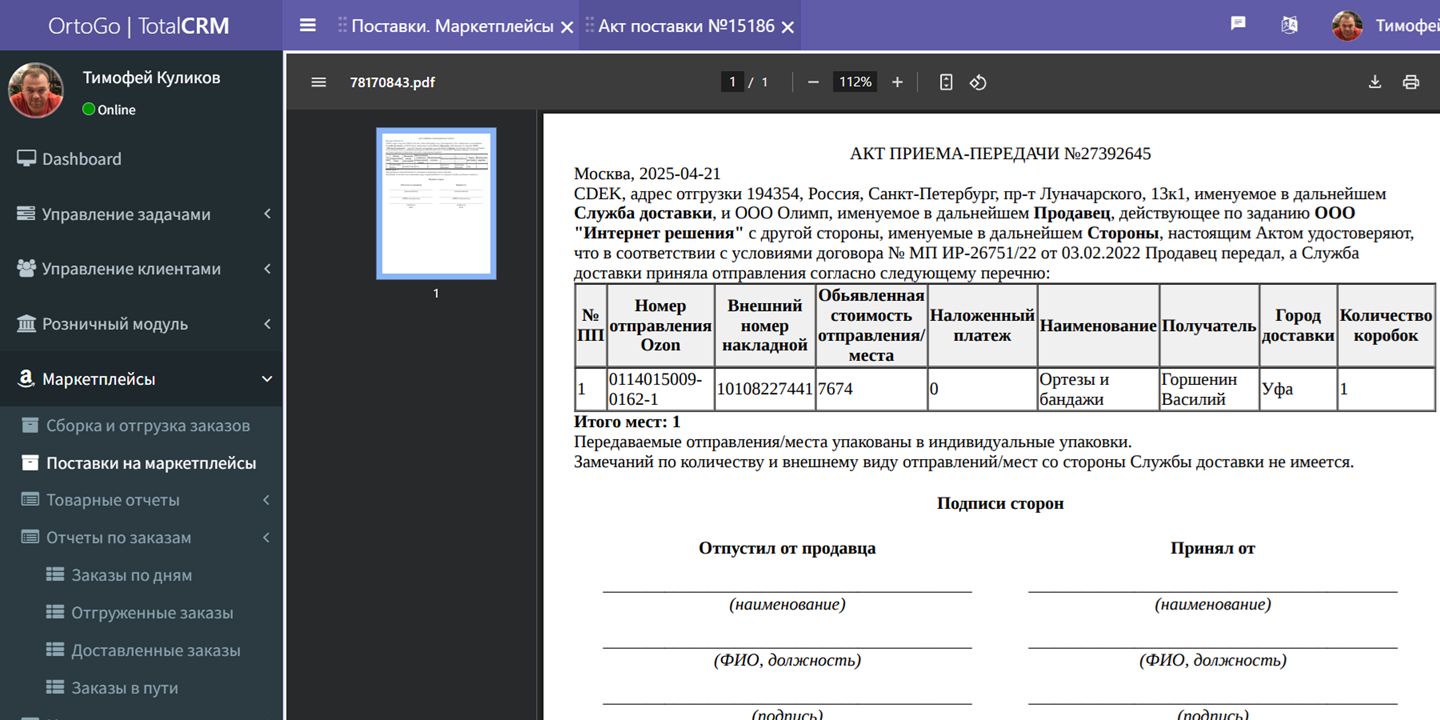Click shipment number 0114015009-0162-1 cell

(659, 389)
